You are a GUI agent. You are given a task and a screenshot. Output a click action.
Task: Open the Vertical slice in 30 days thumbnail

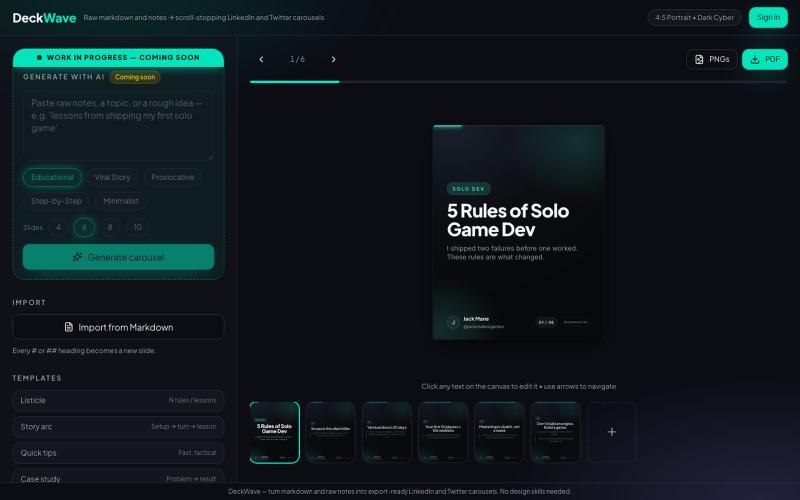[387, 432]
